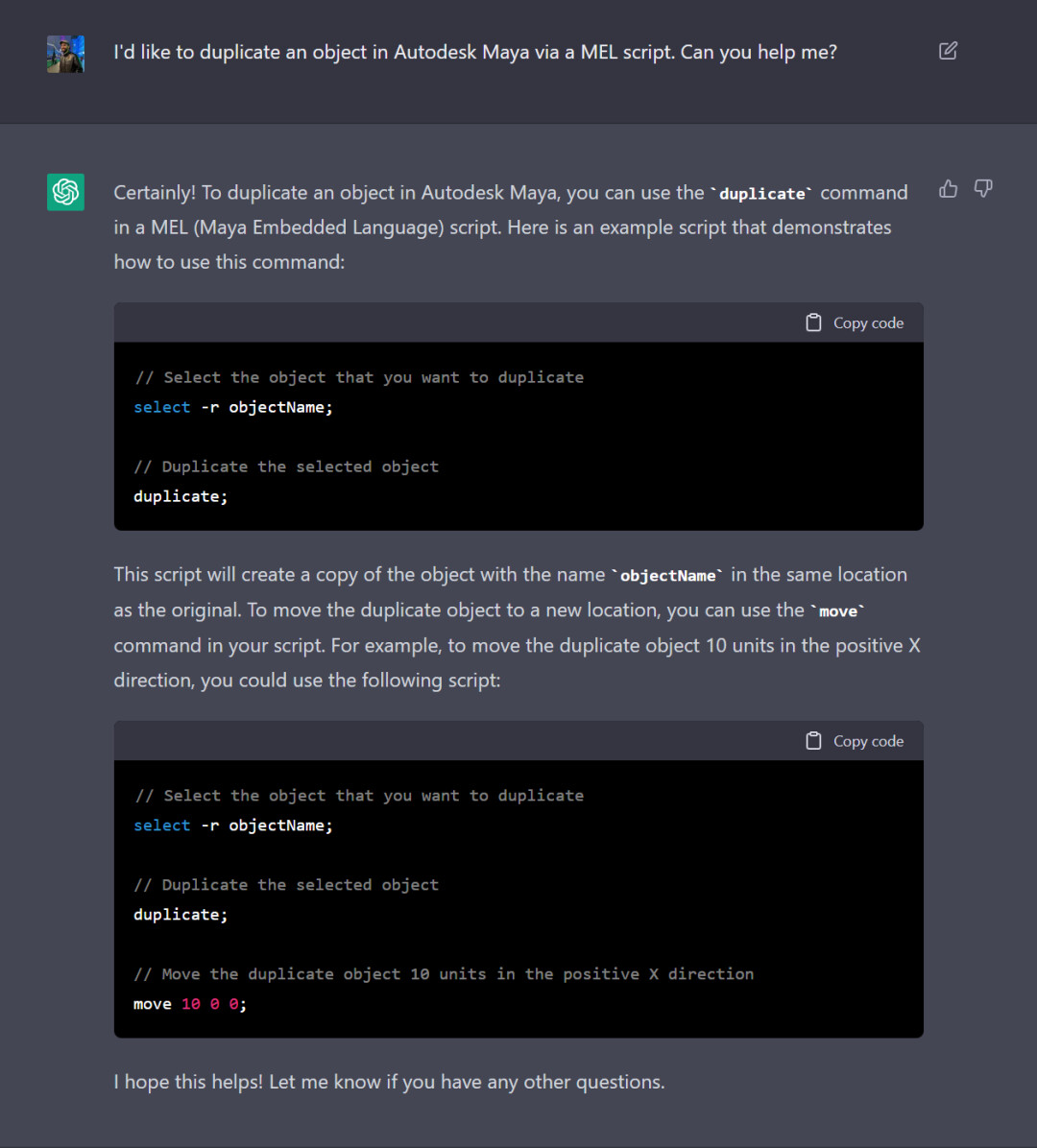This screenshot has height=1148, width=1037.
Task: Click the inline `objectName` code word
Action: pos(667,576)
